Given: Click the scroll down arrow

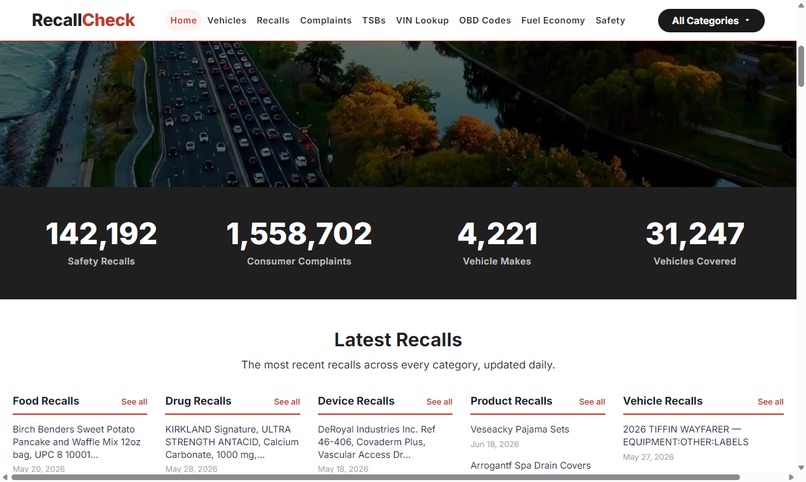Looking at the screenshot, I should tap(801, 468).
